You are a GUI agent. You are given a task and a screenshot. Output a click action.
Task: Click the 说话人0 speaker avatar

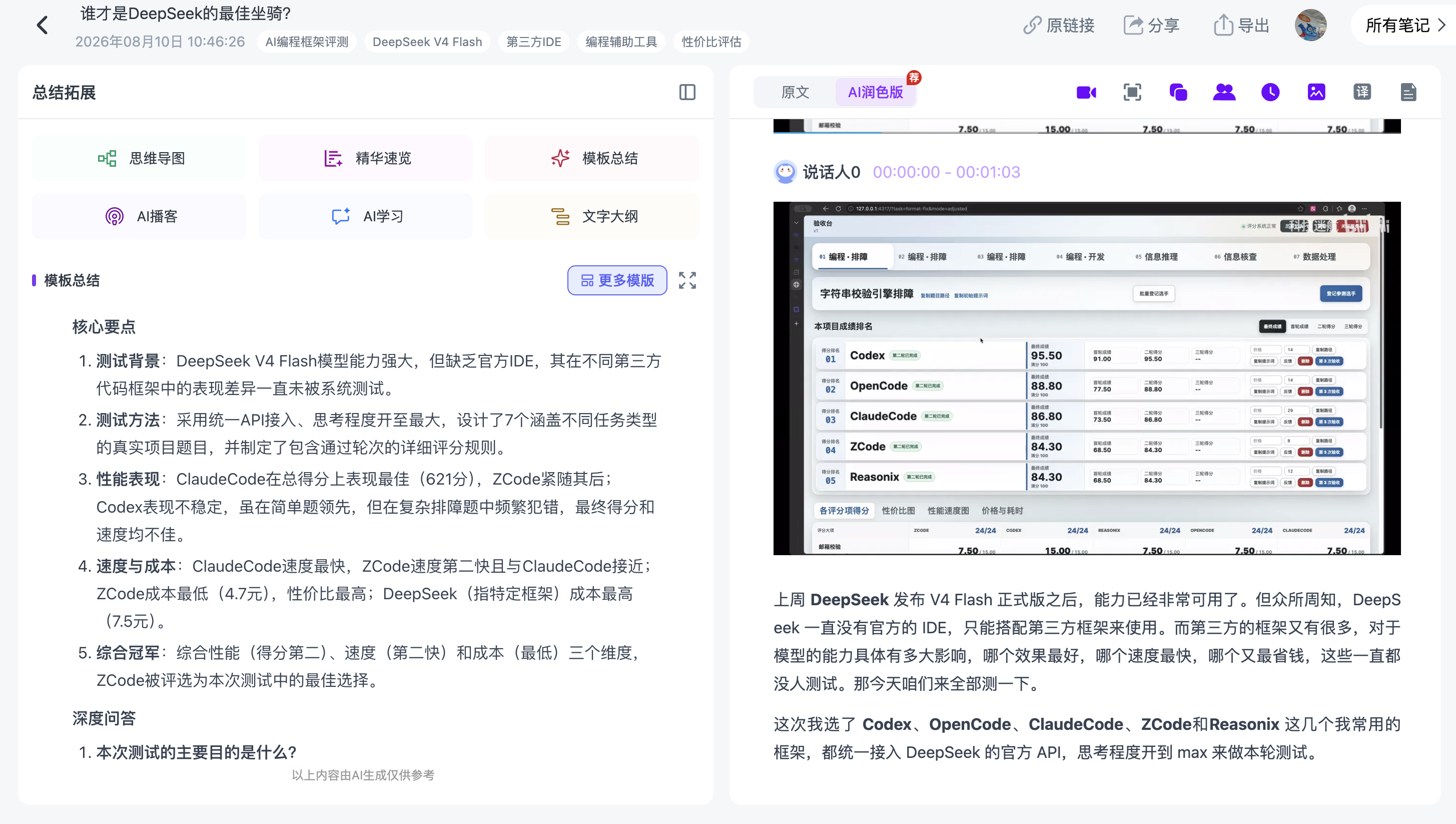click(x=785, y=172)
